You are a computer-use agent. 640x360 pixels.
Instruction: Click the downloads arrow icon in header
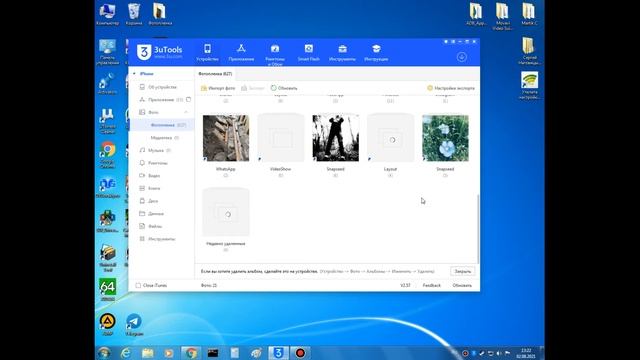click(x=462, y=57)
